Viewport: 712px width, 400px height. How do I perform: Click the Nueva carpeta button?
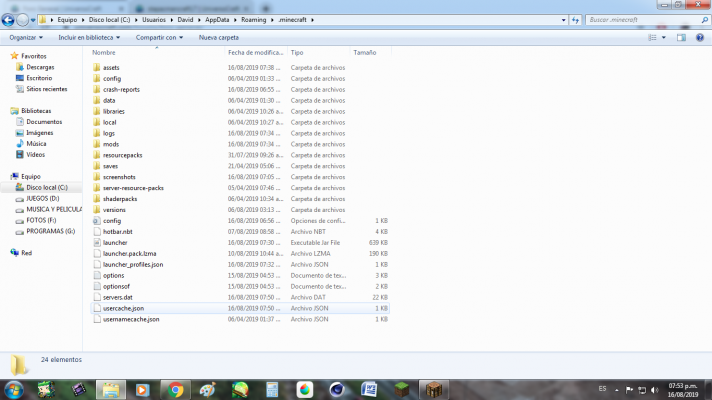pos(218,38)
